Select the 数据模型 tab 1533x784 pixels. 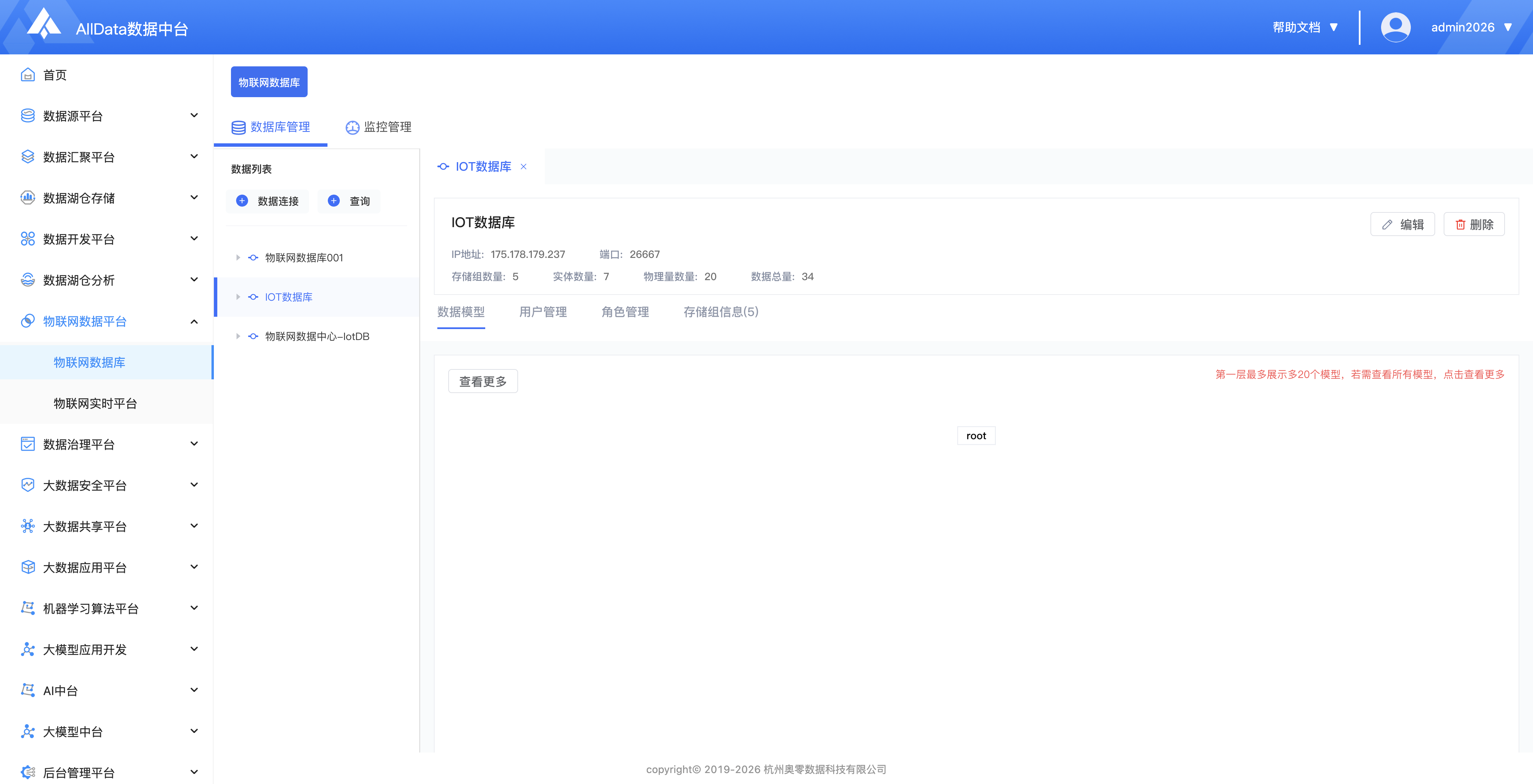pyautogui.click(x=461, y=312)
